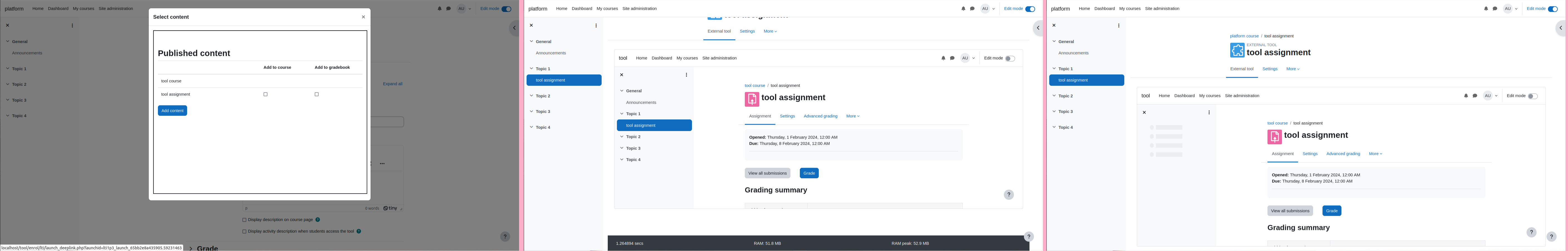Click embedded tool notifications bell in middle window
Screen dimensions: 1568x251
(x=944, y=58)
